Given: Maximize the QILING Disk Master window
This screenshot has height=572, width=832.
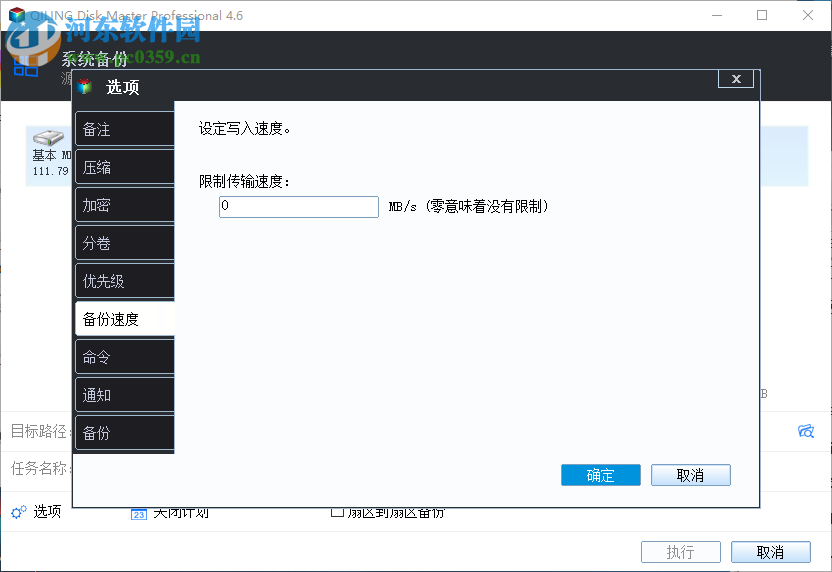Looking at the screenshot, I should (x=762, y=15).
